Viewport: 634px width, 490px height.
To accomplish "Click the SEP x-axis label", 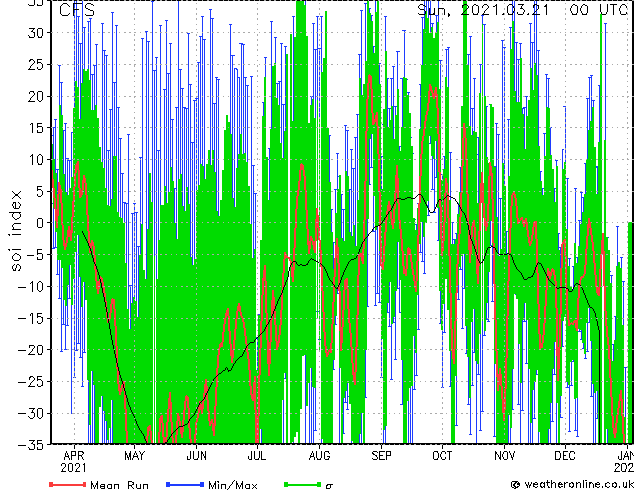I will pos(382,456).
